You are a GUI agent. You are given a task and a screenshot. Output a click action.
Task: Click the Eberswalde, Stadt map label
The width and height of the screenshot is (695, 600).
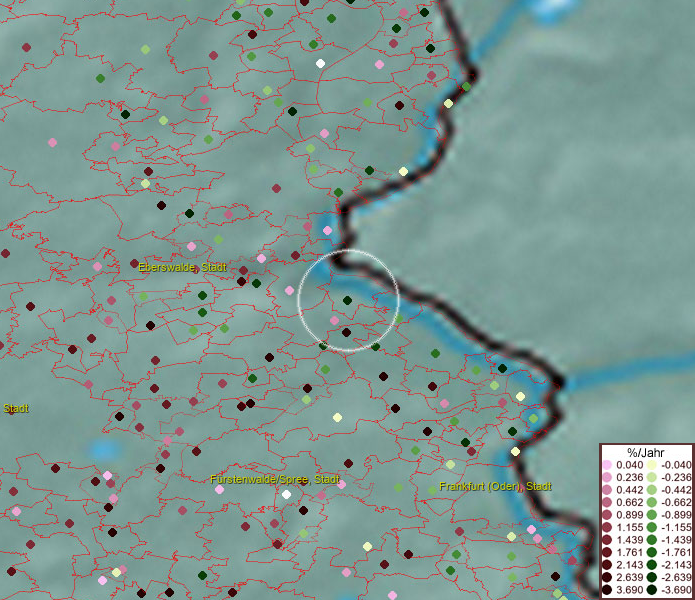tap(182, 267)
